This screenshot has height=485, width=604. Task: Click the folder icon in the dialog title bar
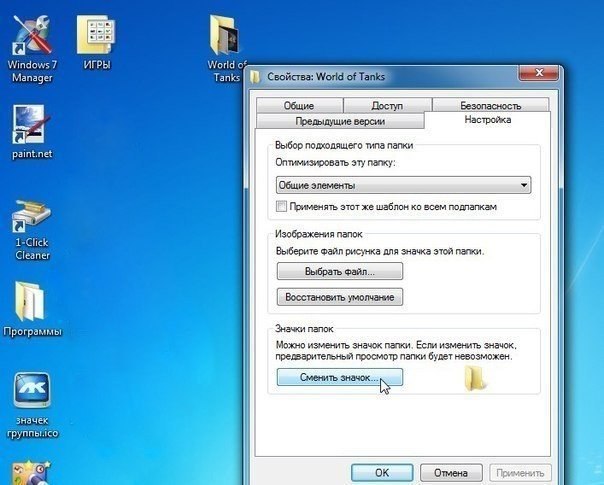[x=257, y=77]
